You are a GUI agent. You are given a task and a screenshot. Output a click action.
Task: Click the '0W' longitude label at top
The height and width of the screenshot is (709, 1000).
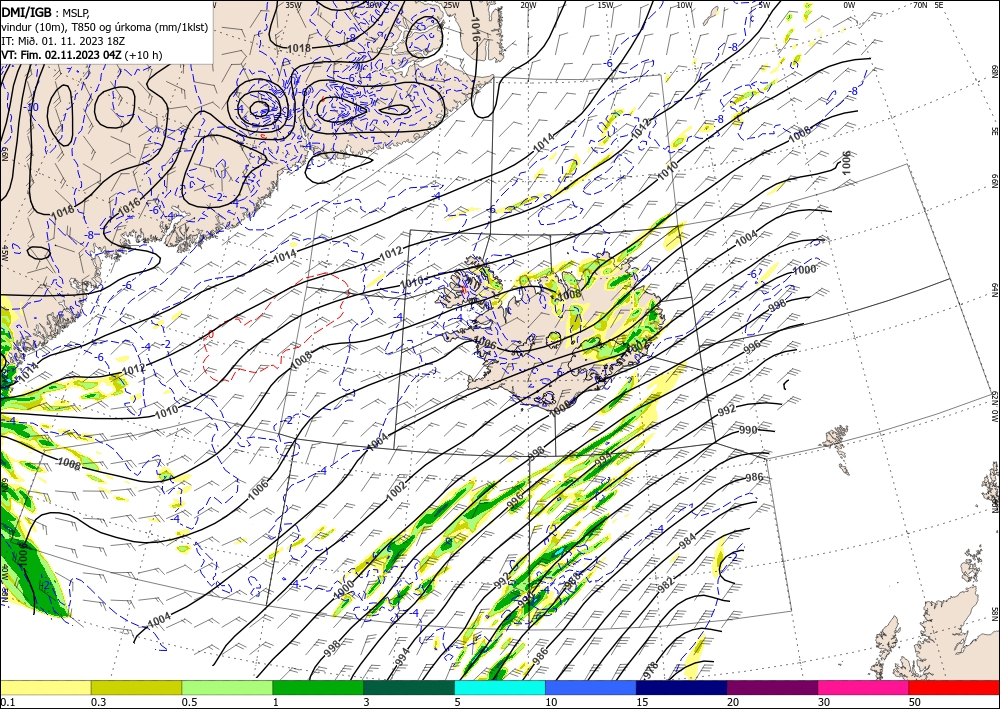pyautogui.click(x=849, y=5)
